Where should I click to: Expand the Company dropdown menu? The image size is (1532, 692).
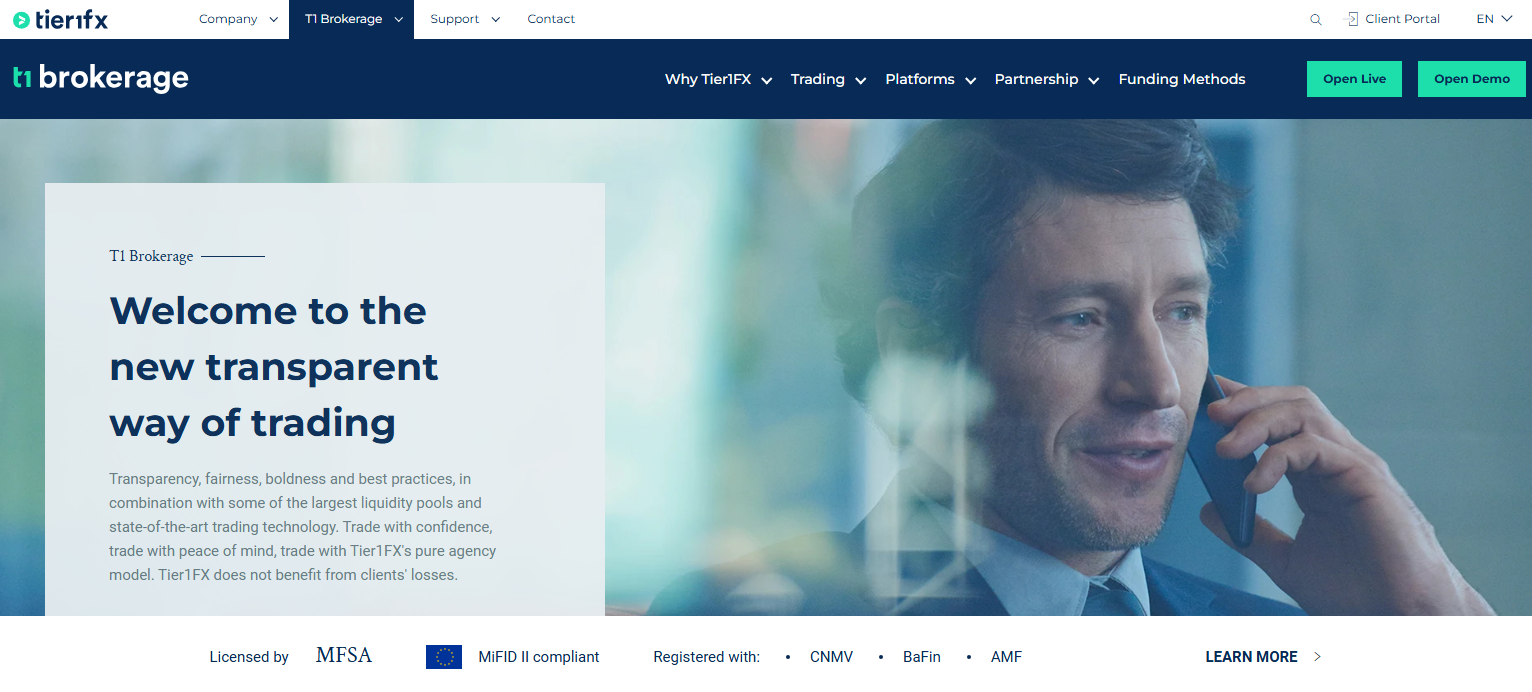point(238,19)
